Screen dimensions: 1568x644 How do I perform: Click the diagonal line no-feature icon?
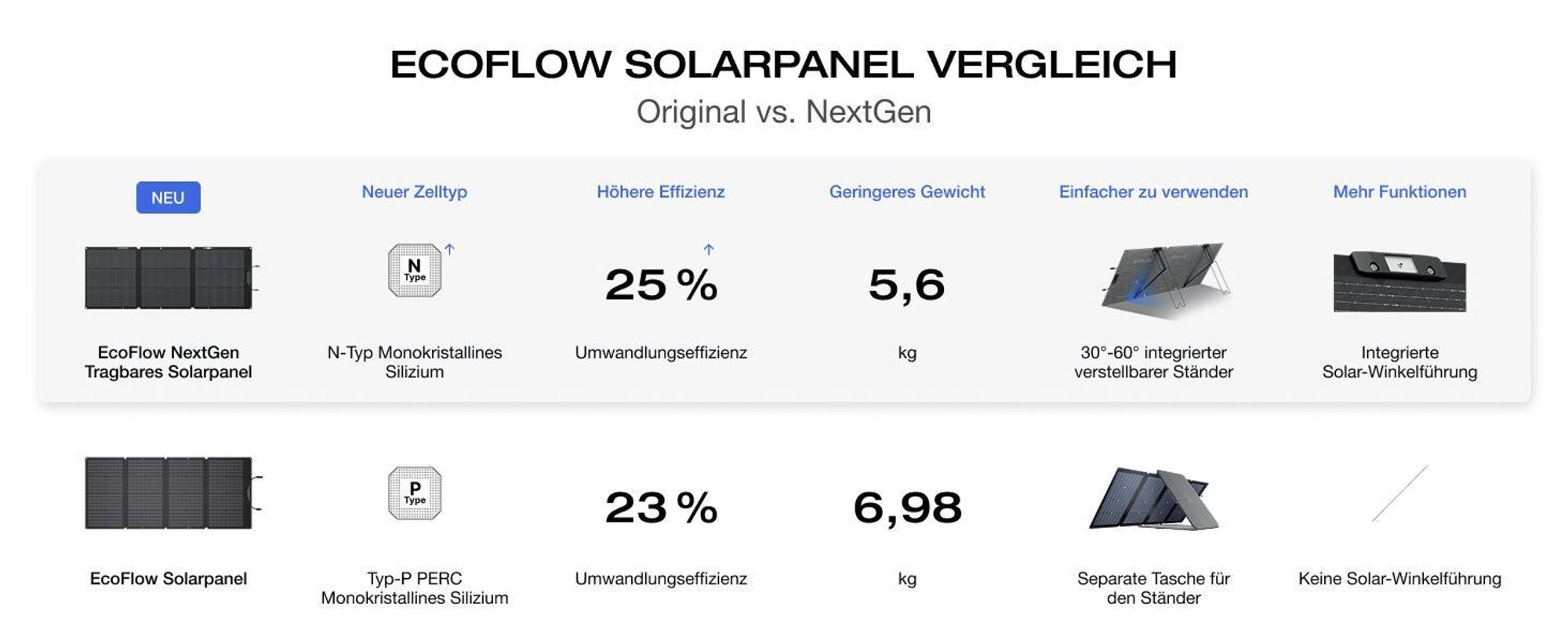click(1399, 493)
